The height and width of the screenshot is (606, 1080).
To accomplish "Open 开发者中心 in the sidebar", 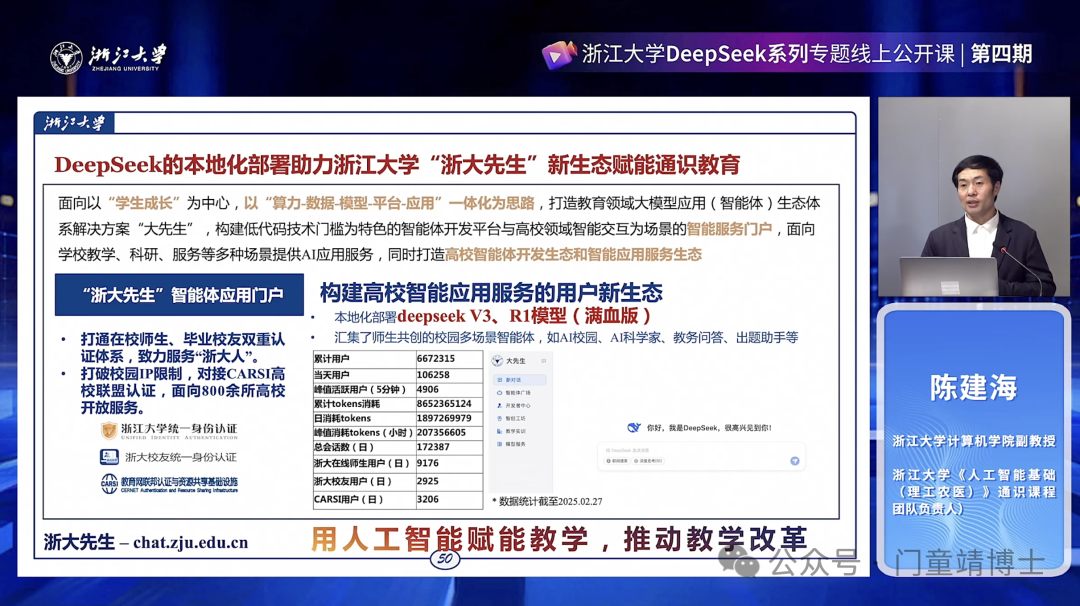I will point(514,406).
